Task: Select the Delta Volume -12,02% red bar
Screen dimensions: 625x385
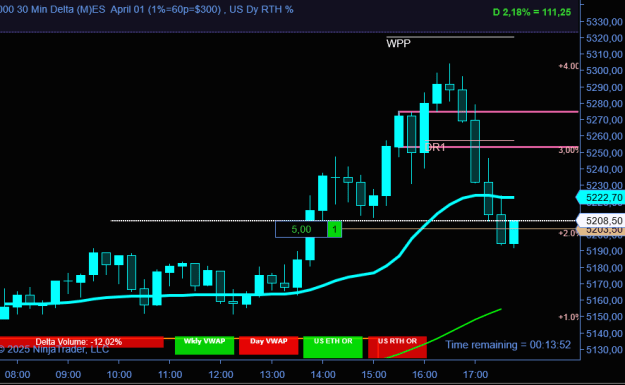Action: point(82,342)
